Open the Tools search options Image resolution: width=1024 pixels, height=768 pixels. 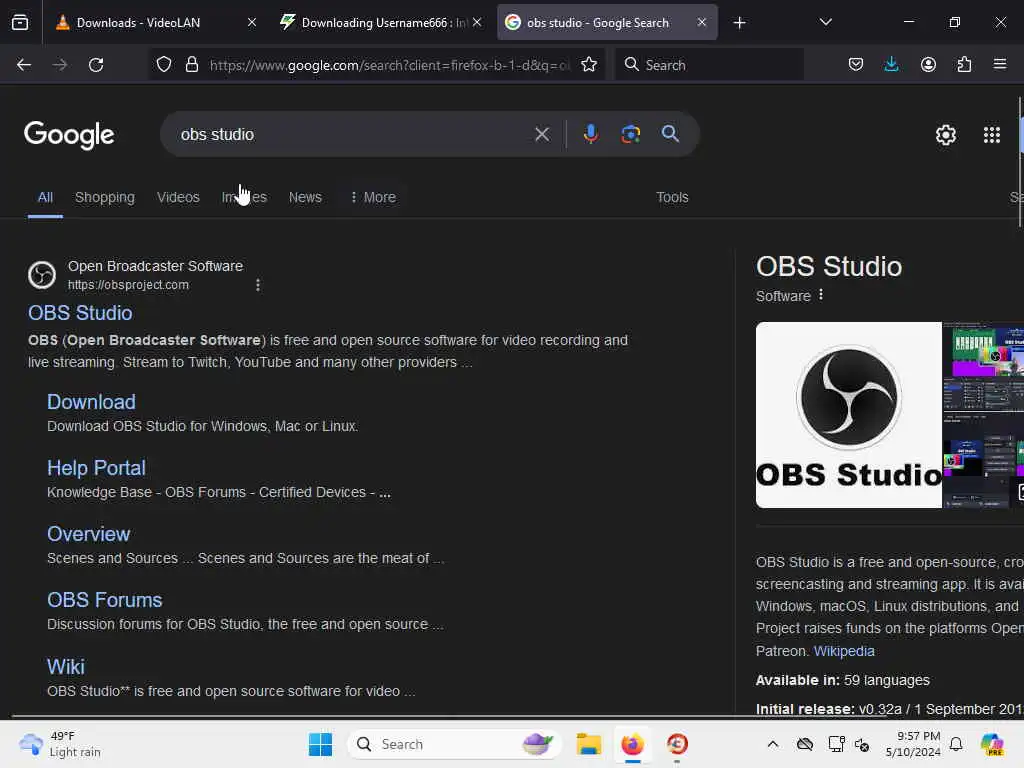672,197
